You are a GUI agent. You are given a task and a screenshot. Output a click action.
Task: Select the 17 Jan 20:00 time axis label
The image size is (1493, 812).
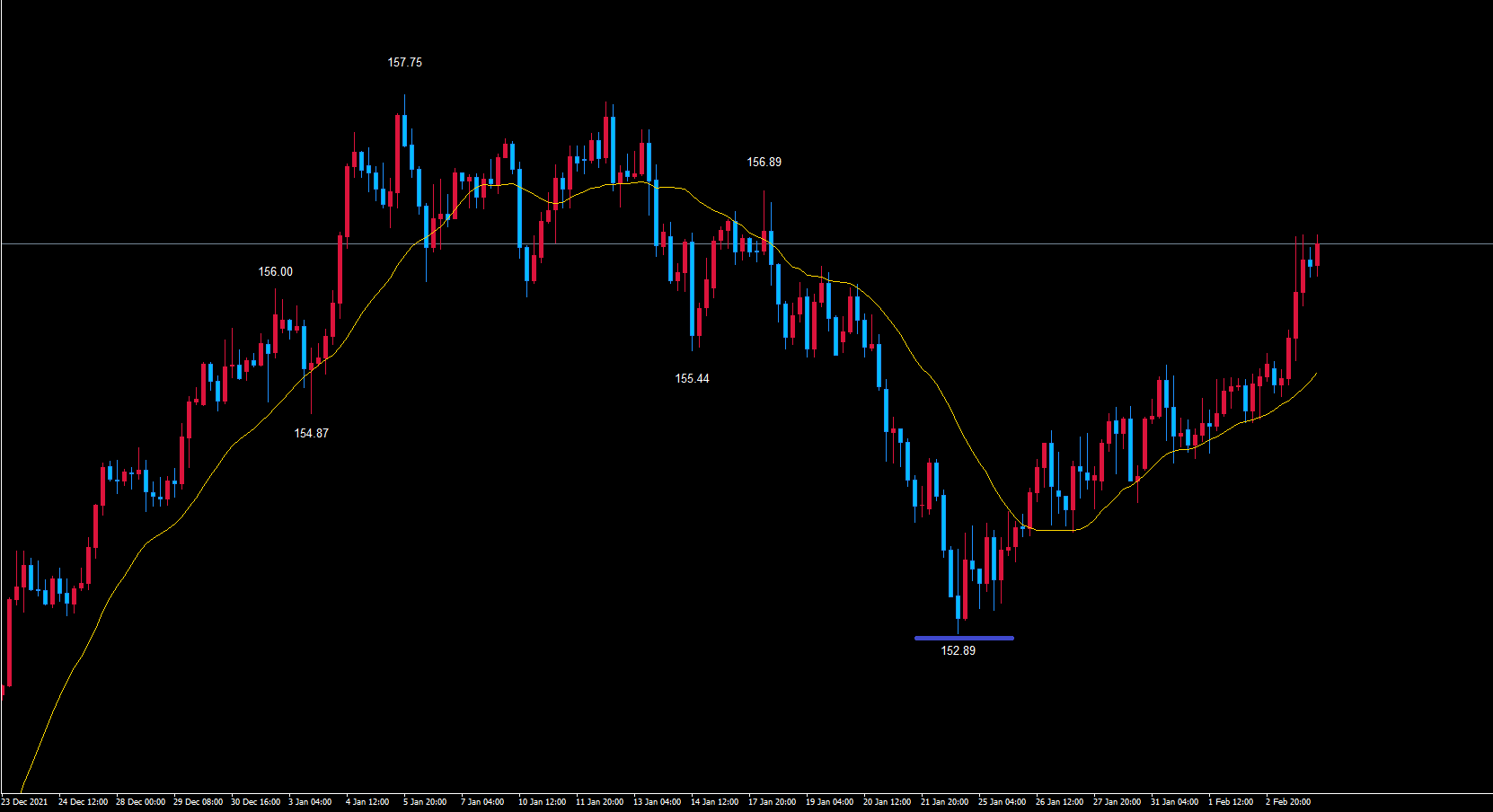click(772, 802)
